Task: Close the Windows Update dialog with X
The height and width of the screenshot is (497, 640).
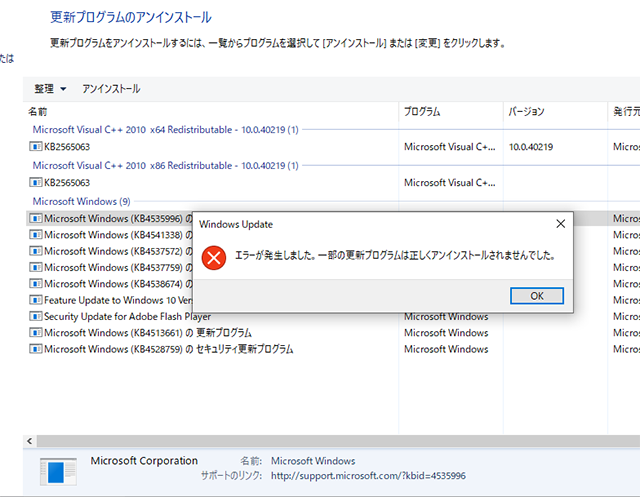Action: (x=561, y=224)
